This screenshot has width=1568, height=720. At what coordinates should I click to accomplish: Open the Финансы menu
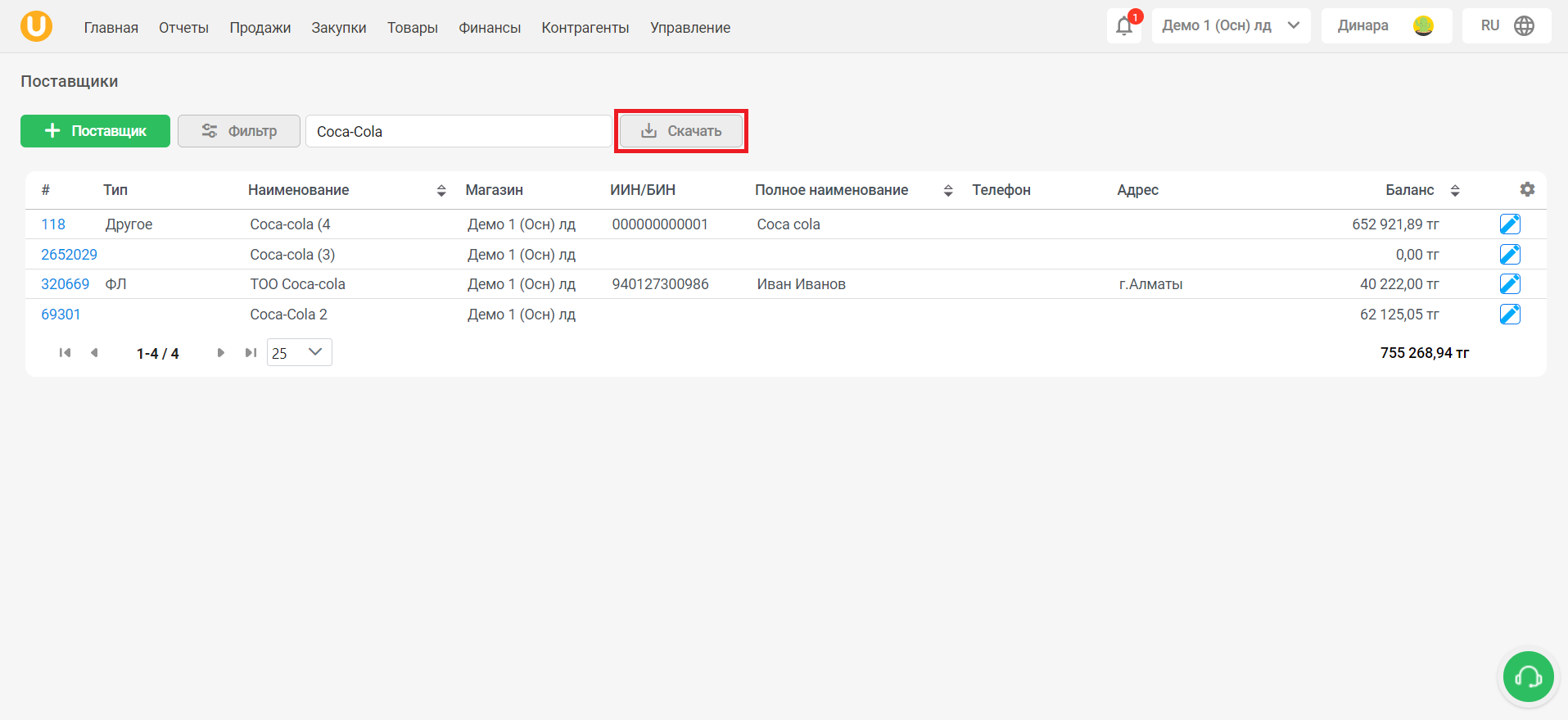click(490, 28)
